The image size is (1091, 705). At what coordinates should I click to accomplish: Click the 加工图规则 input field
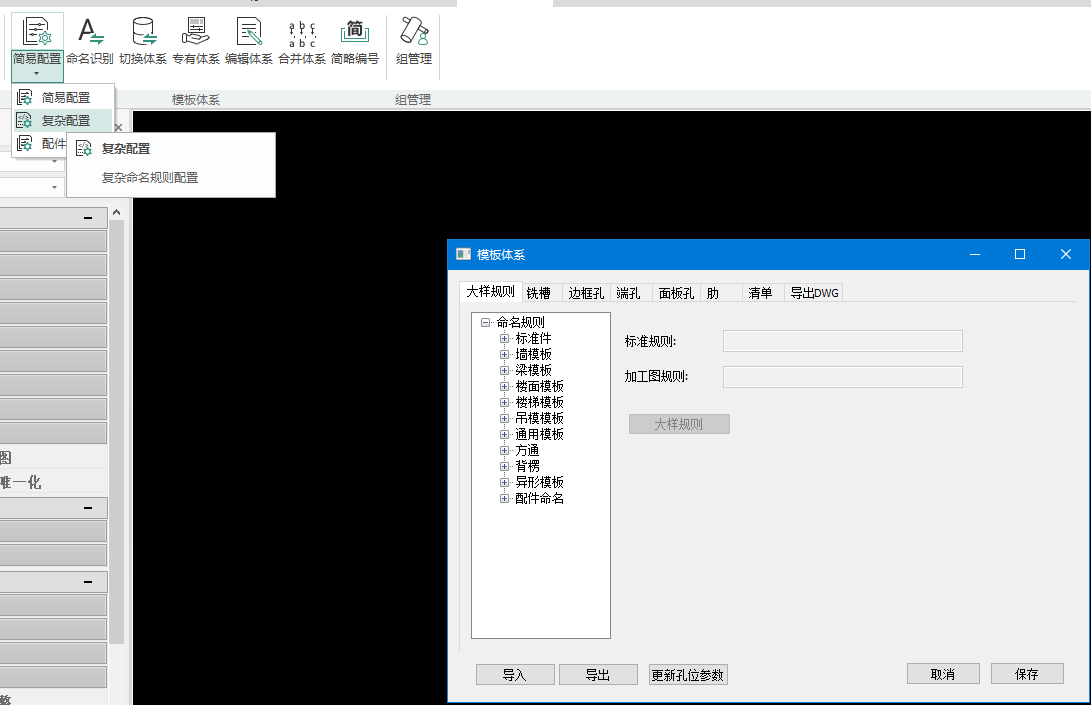tap(843, 377)
